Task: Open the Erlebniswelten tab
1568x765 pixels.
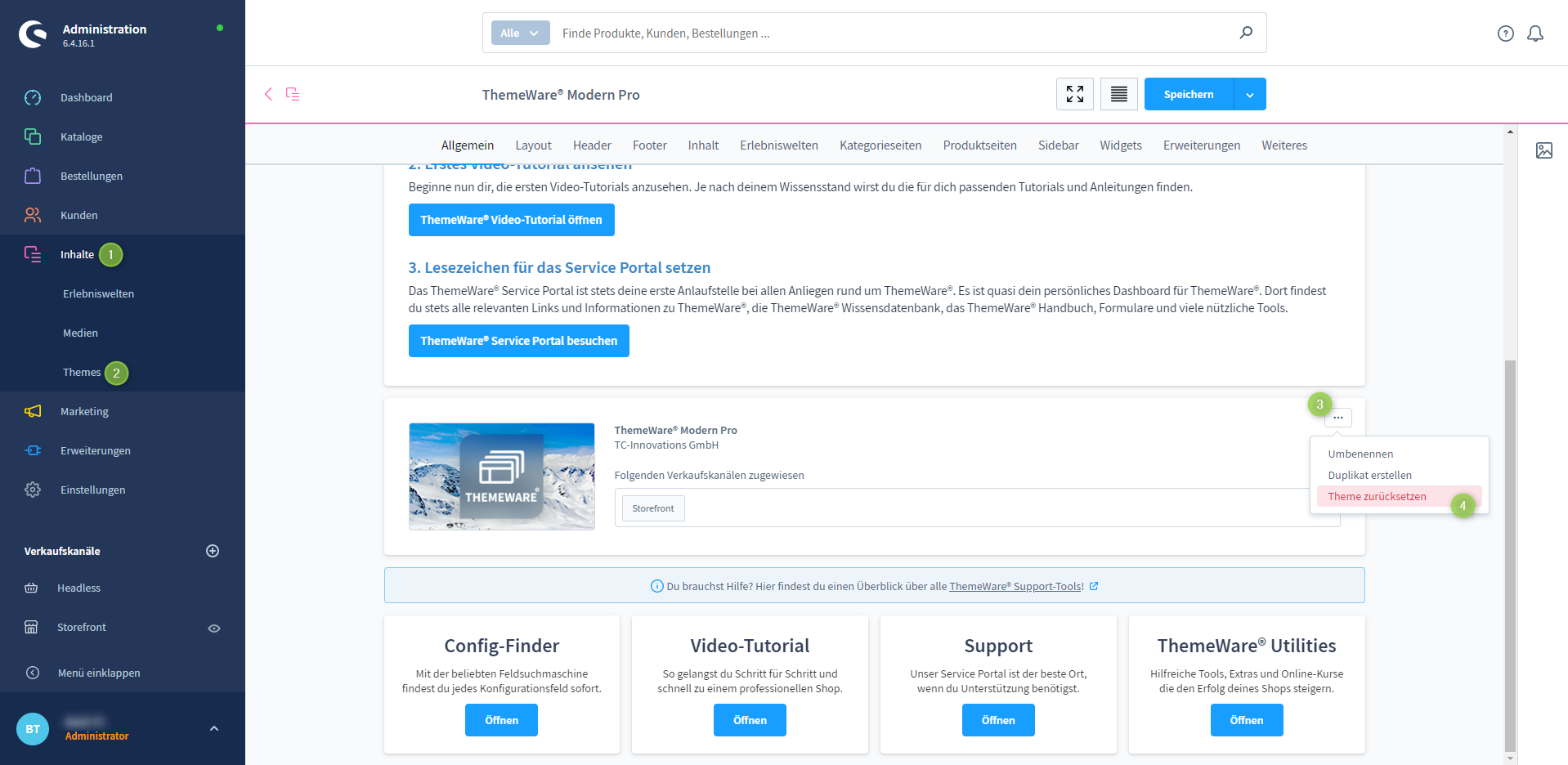Action: [x=779, y=145]
